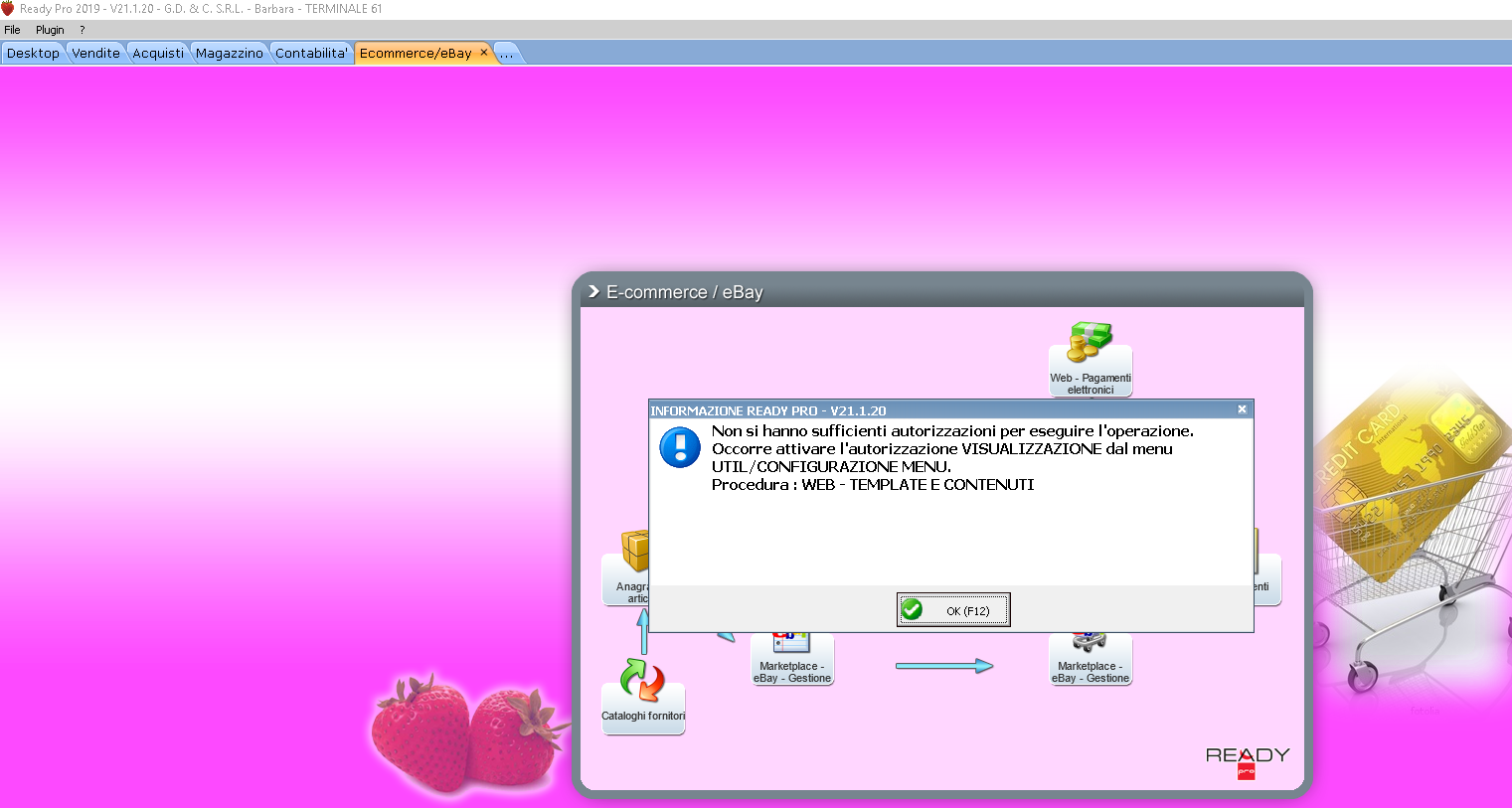This screenshot has width=1512, height=808.
Task: Click the E-commerce / eBay panel header arrow
Action: click(x=593, y=291)
